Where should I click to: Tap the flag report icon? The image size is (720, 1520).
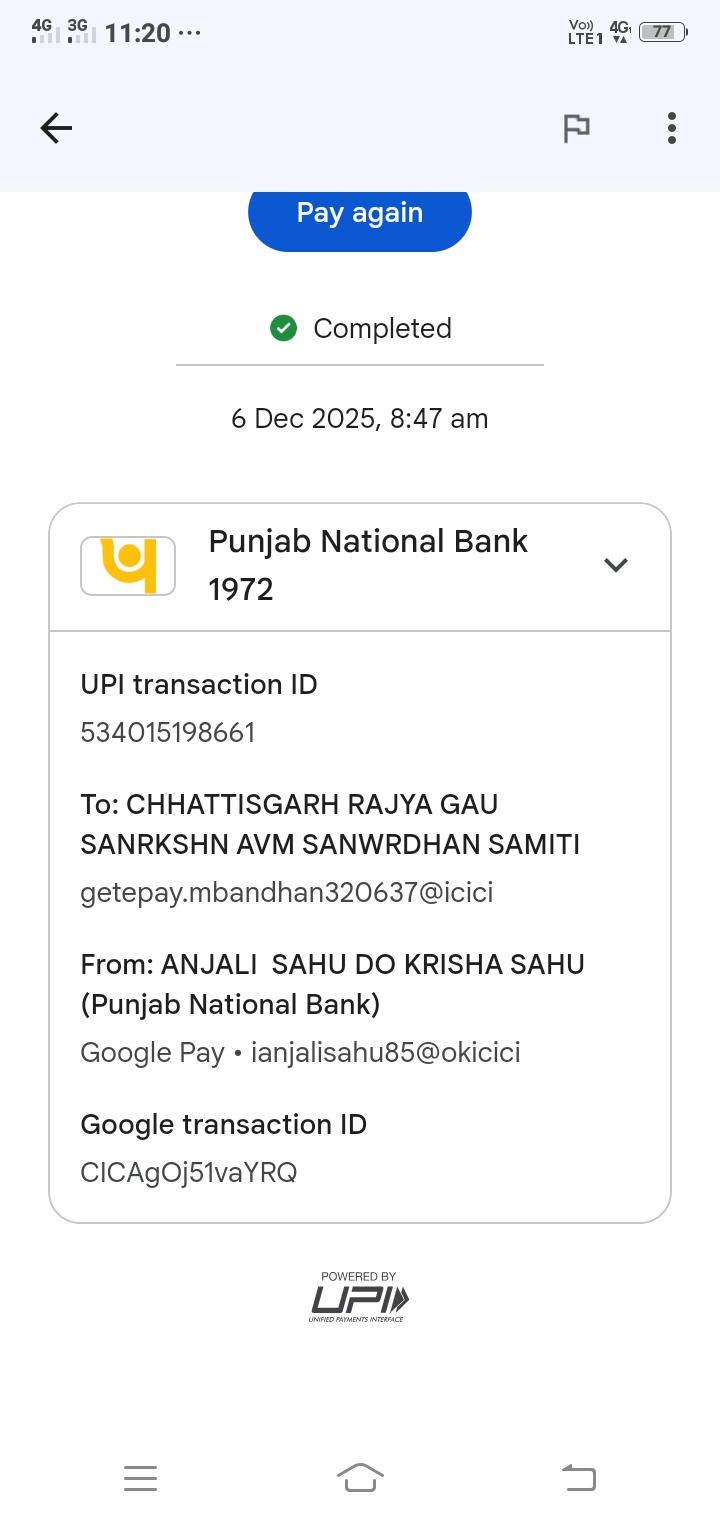(576, 128)
